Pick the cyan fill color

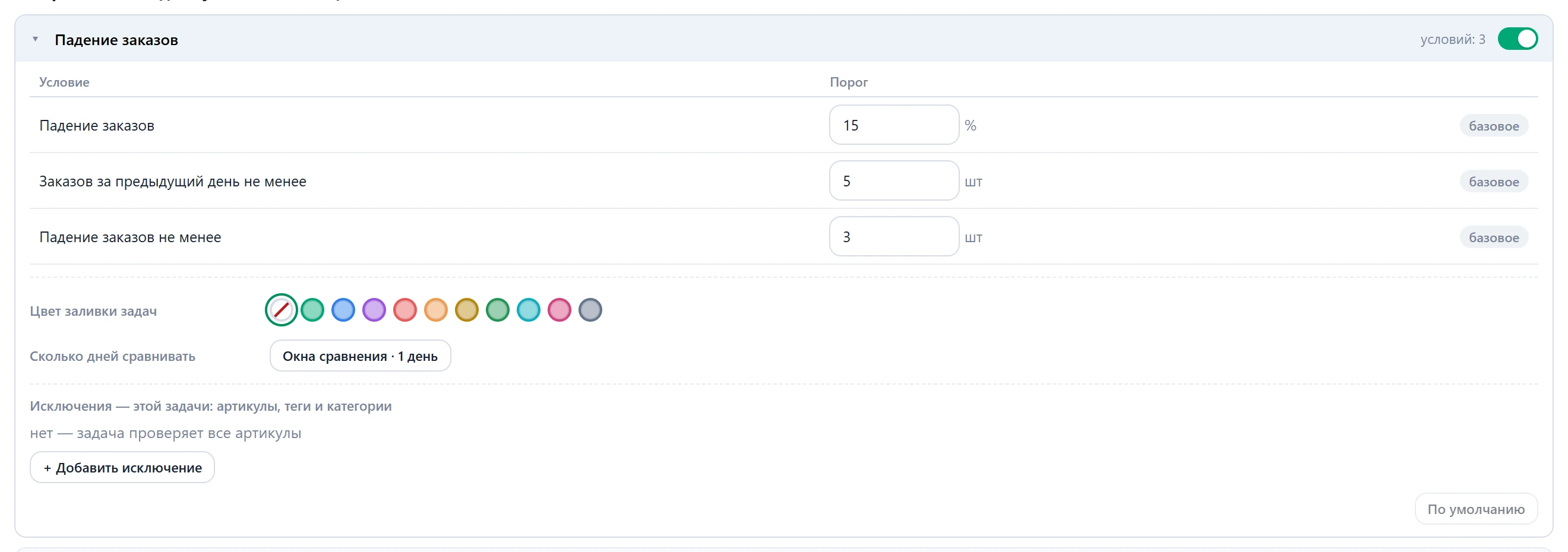(529, 310)
